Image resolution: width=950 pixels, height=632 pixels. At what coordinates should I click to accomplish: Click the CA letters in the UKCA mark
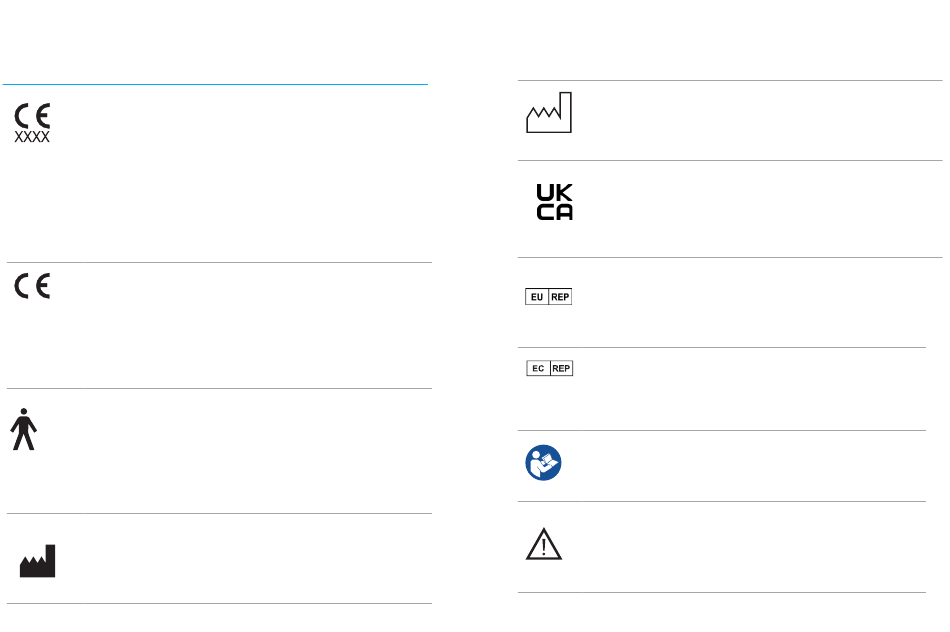pos(554,212)
